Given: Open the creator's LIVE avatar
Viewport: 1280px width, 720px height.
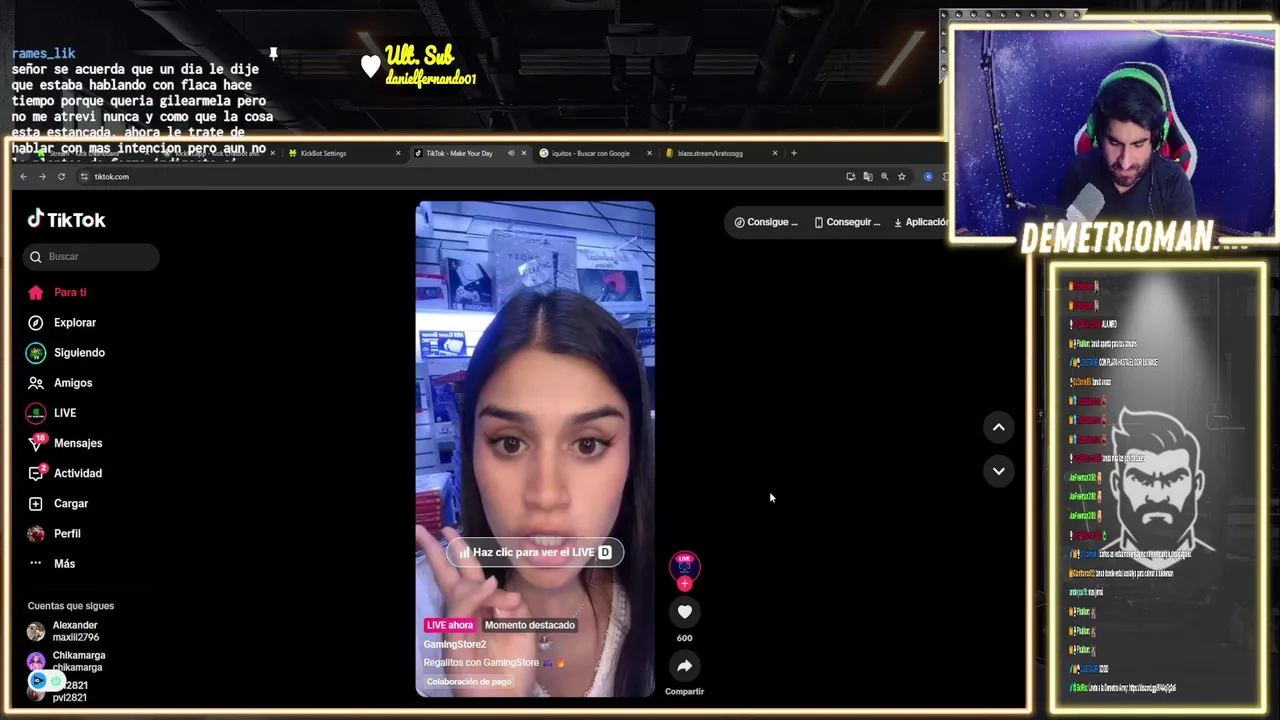Looking at the screenshot, I should (685, 566).
